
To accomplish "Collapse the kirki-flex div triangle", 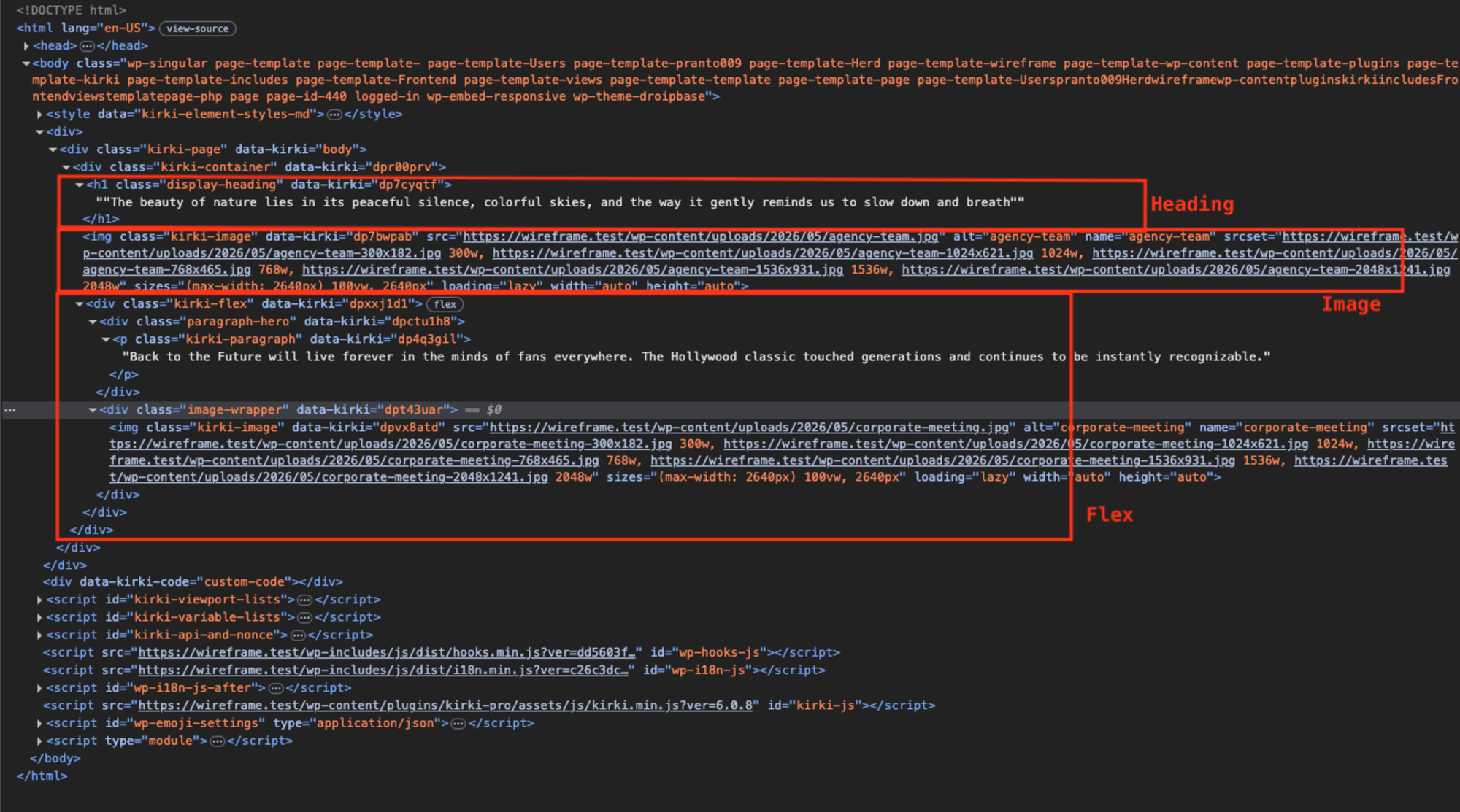I will [x=80, y=304].
